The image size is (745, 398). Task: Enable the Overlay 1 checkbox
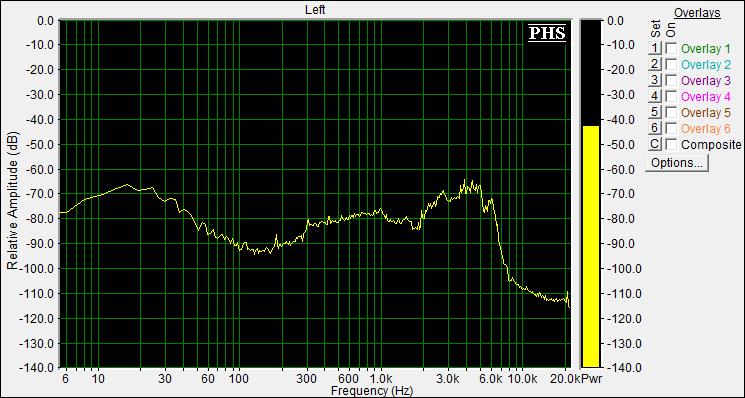coord(671,48)
